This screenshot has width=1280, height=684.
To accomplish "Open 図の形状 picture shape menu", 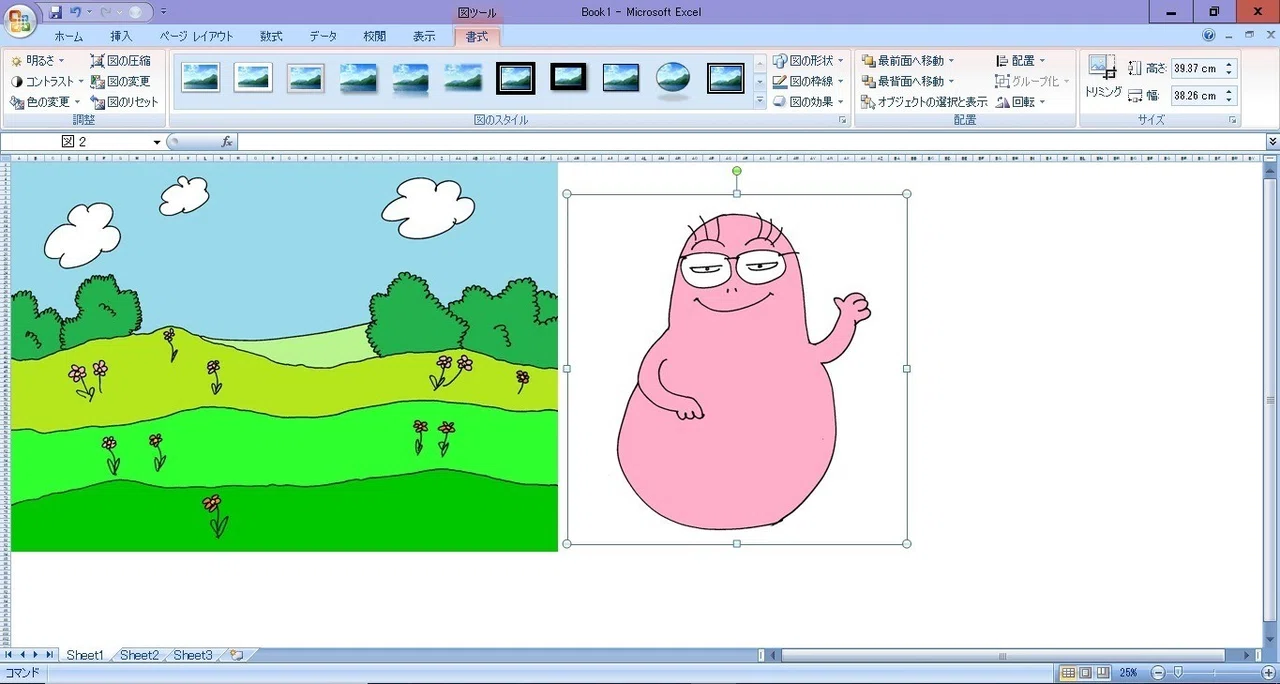I will (809, 61).
